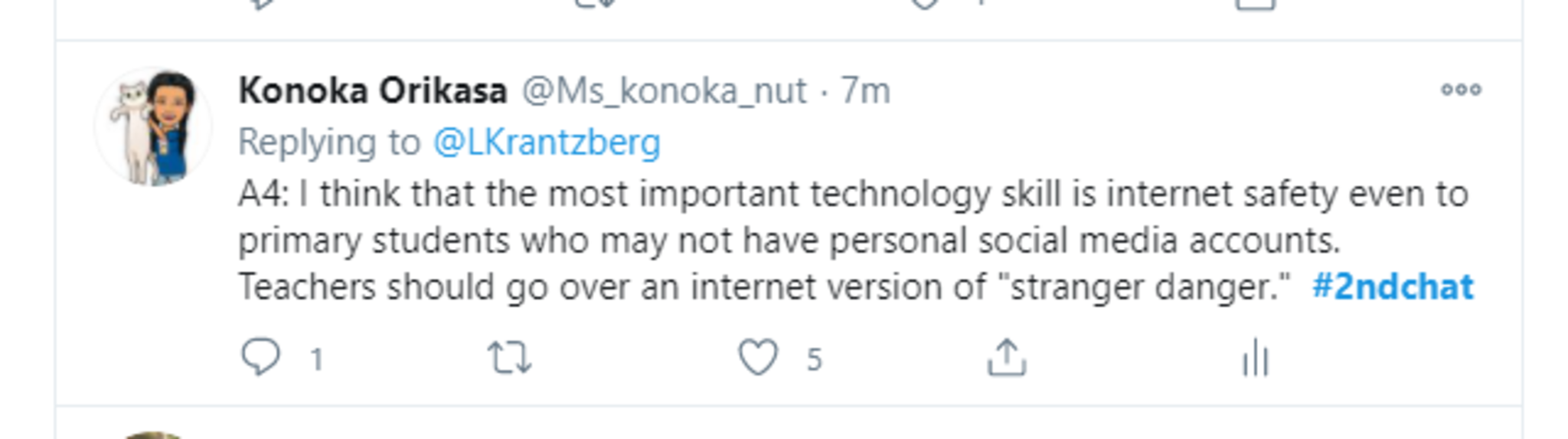
Task: Visit the @LKrantzberg mention link
Action: pyautogui.click(x=547, y=143)
